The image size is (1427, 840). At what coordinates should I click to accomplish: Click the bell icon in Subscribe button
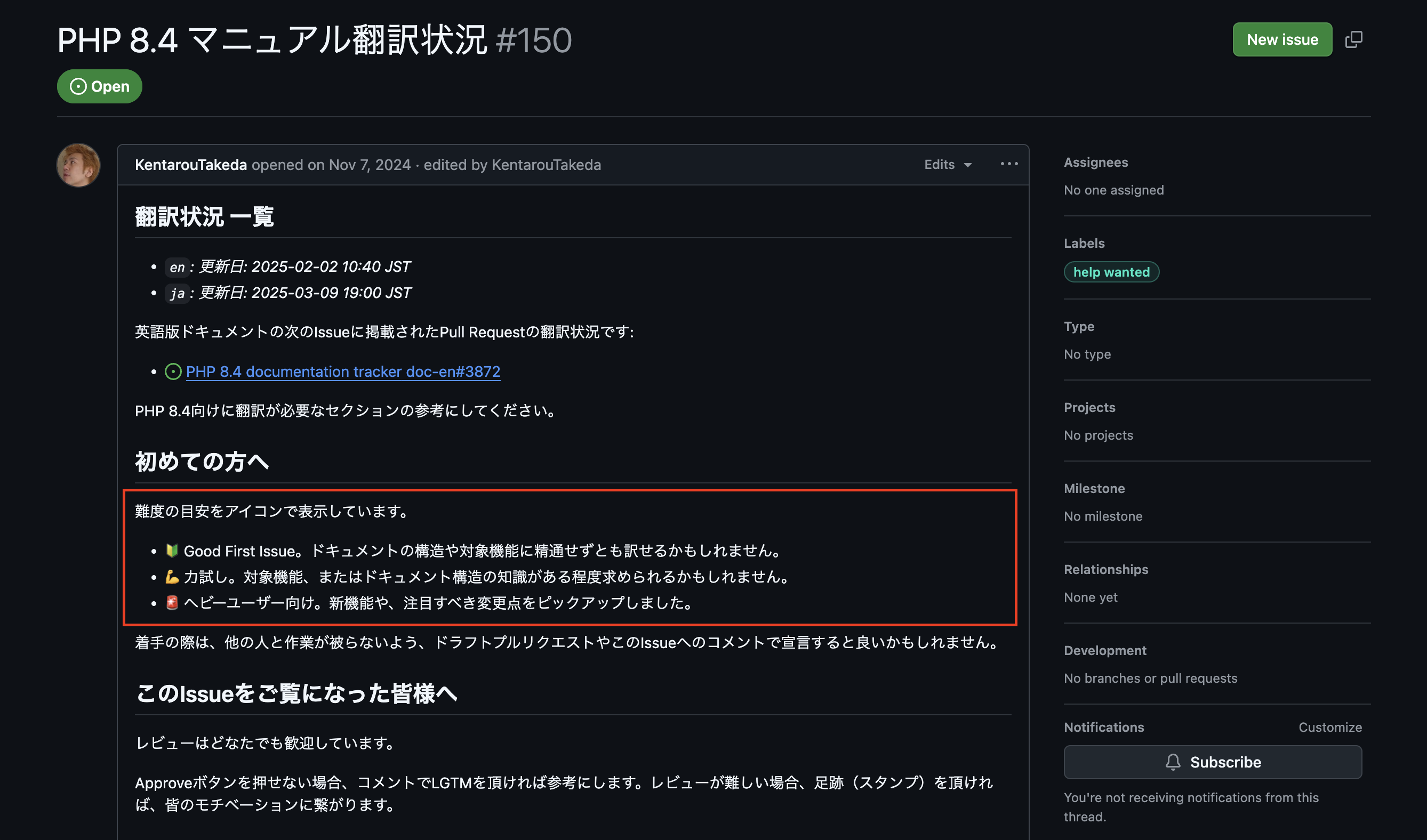click(x=1173, y=763)
